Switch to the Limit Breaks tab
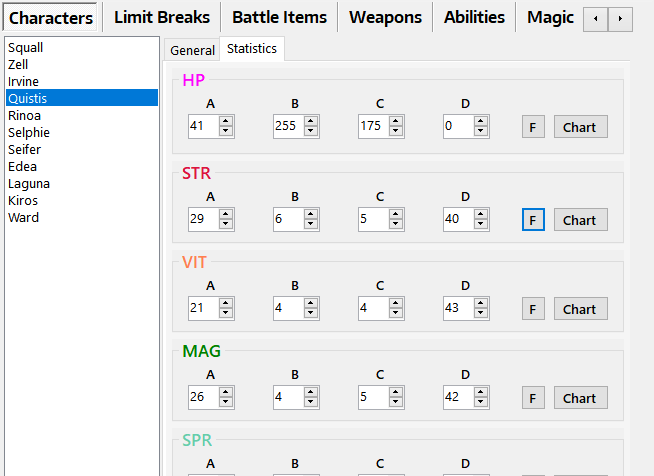 click(x=162, y=17)
